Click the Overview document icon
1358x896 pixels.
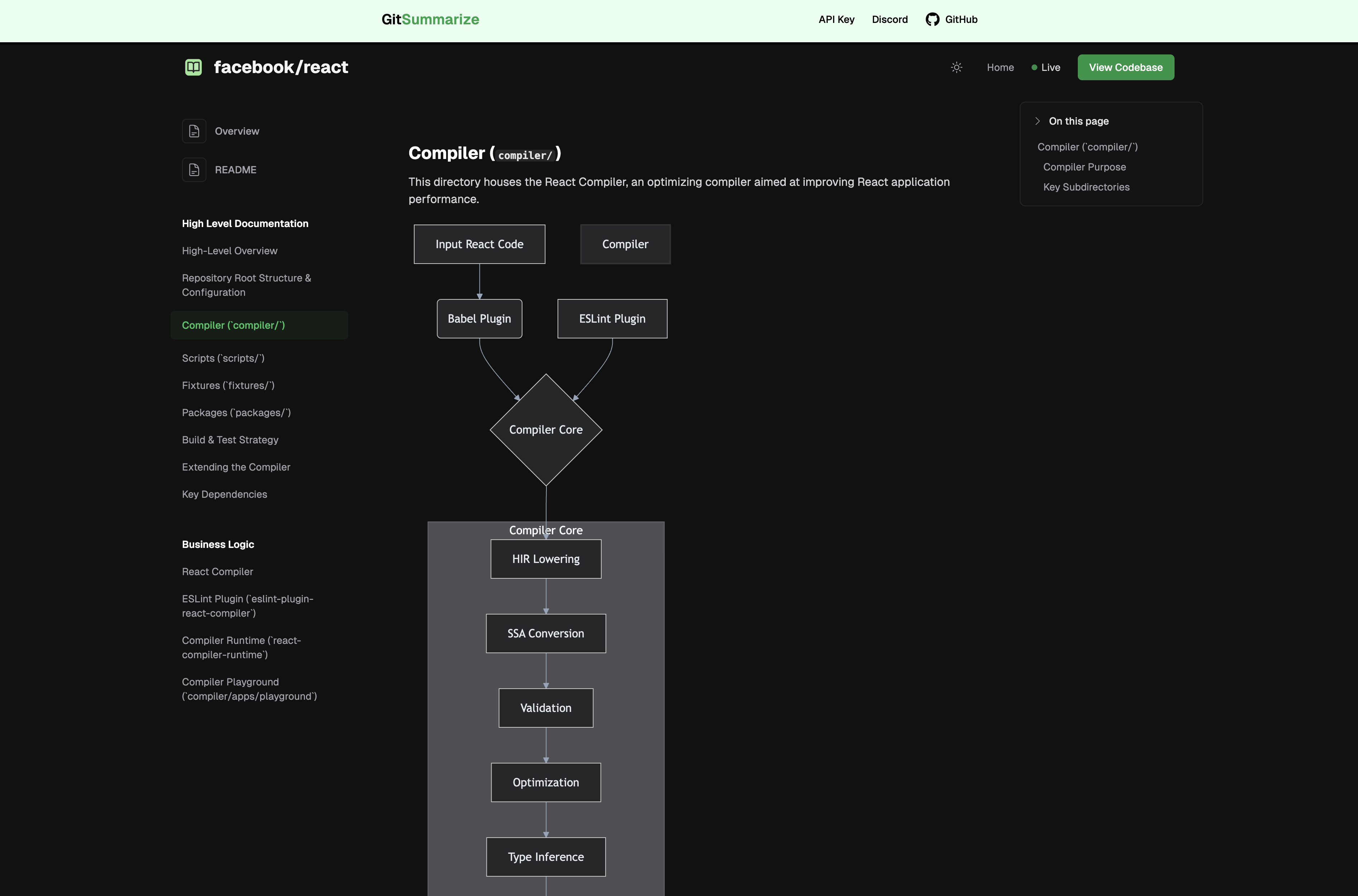[x=194, y=131]
